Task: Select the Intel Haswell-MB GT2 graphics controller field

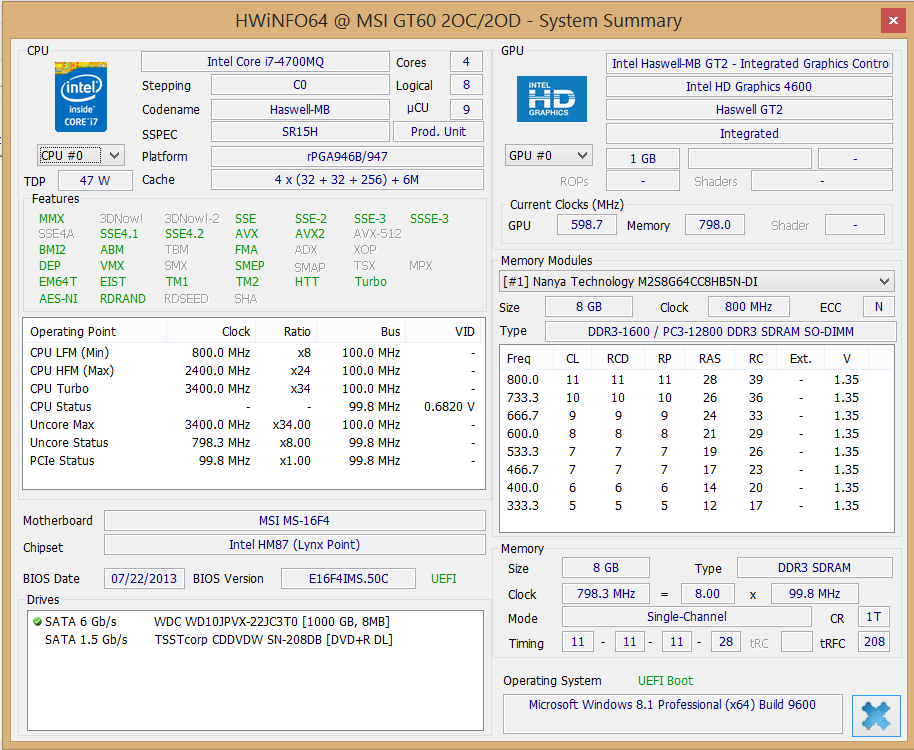Action: 749,64
